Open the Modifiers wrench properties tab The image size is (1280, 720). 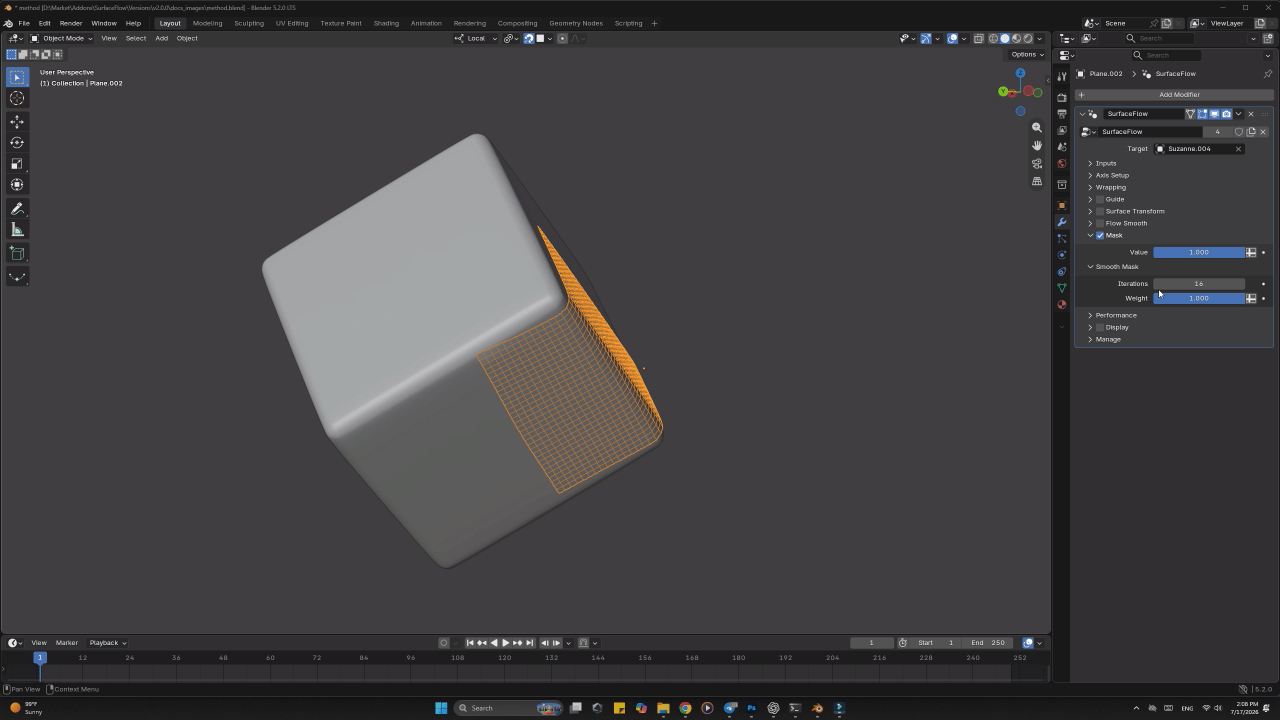pos(1062,222)
